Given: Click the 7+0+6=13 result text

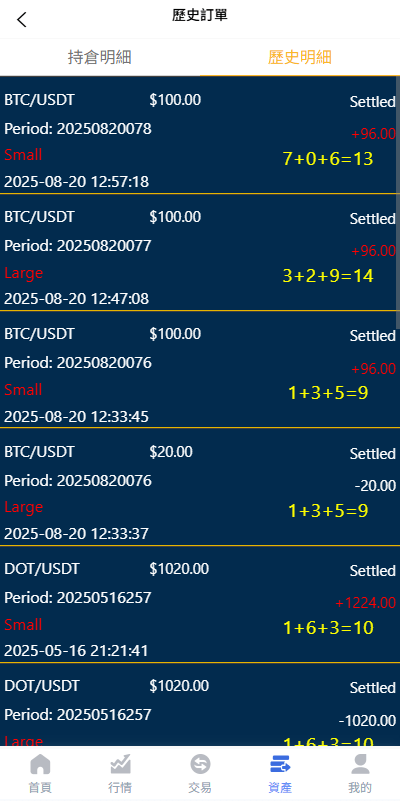Looking at the screenshot, I should 328,159.
